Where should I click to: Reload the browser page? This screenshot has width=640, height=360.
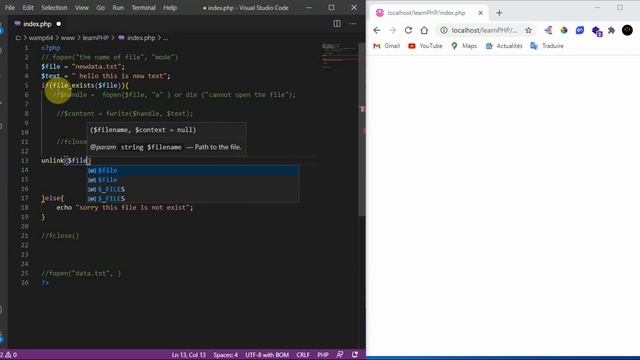click(408, 30)
